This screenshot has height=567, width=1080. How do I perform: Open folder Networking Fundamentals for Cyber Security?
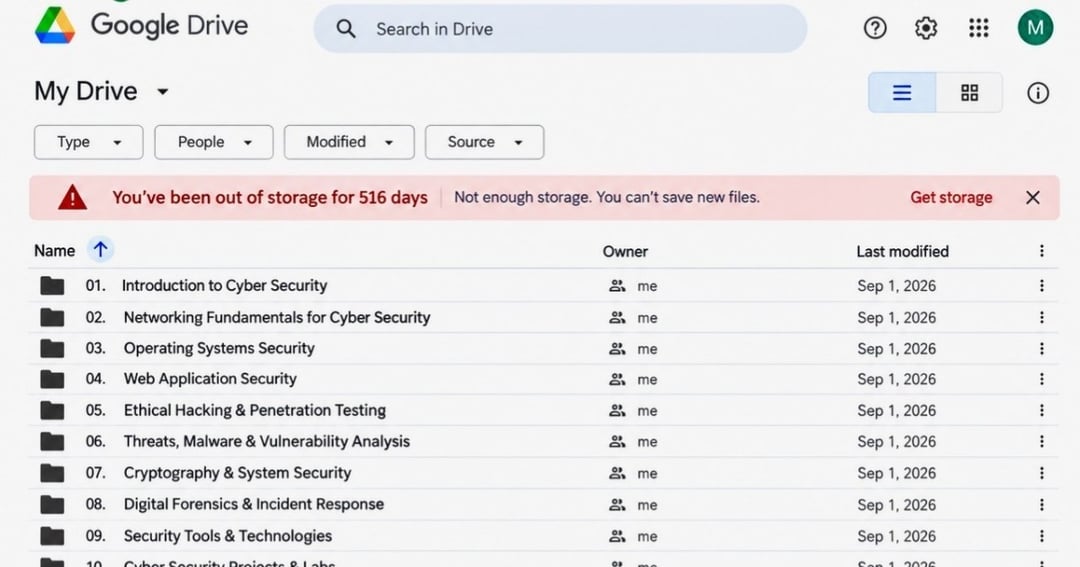coord(277,317)
